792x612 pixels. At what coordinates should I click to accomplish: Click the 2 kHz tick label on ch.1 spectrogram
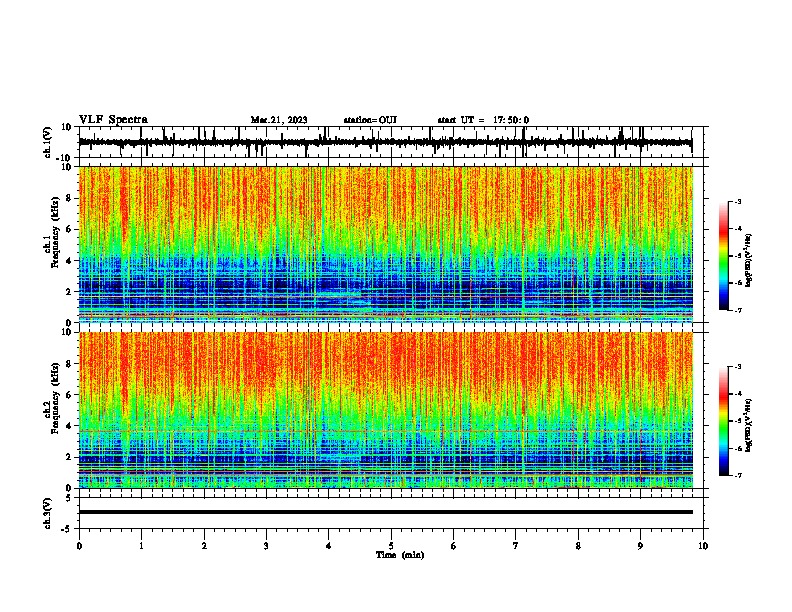point(69,292)
